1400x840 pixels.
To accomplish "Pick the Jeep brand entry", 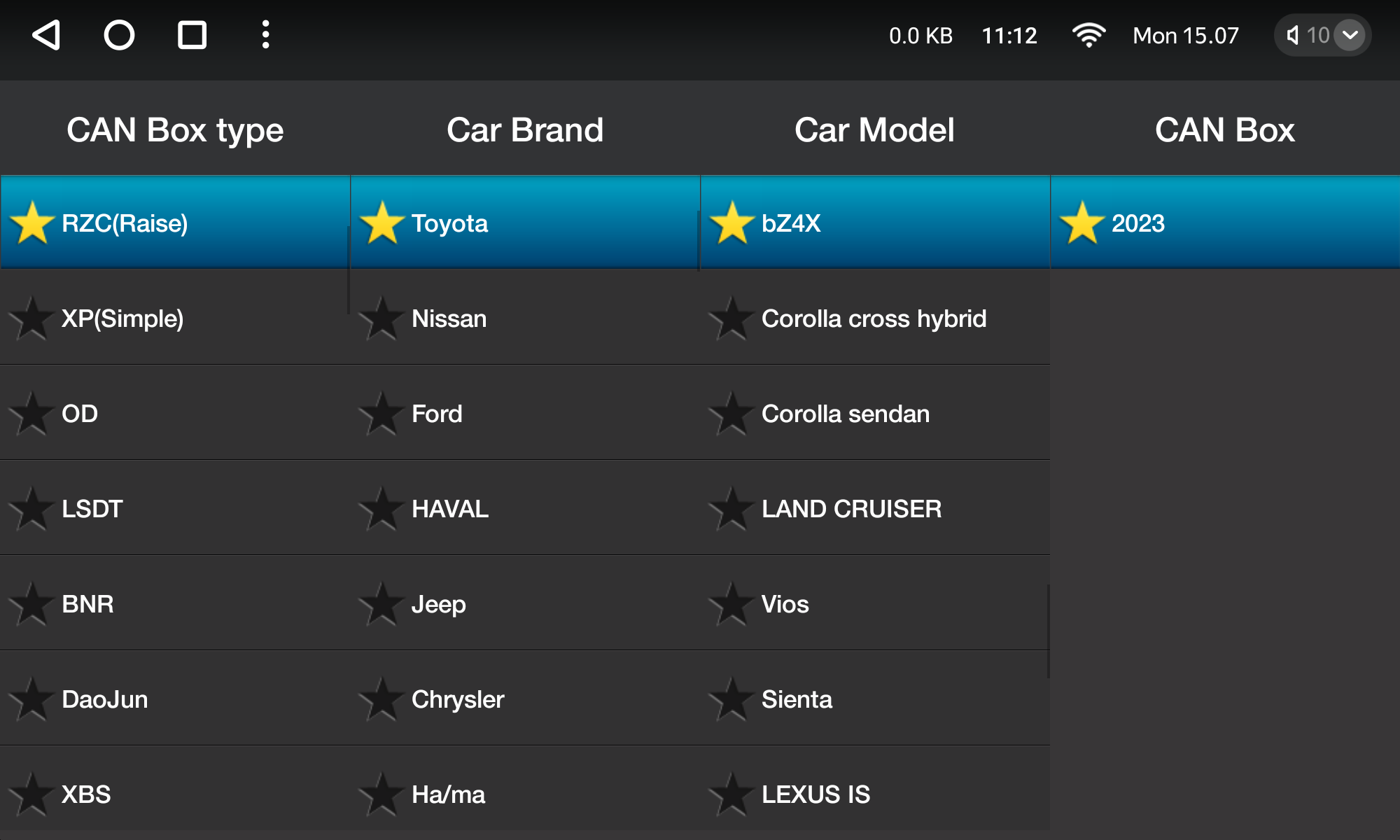I will tap(525, 604).
